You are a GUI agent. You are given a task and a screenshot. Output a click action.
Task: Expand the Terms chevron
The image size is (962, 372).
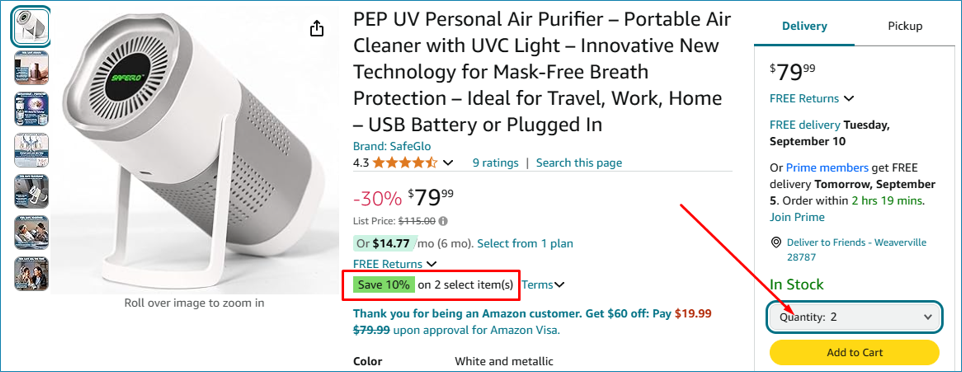[559, 284]
